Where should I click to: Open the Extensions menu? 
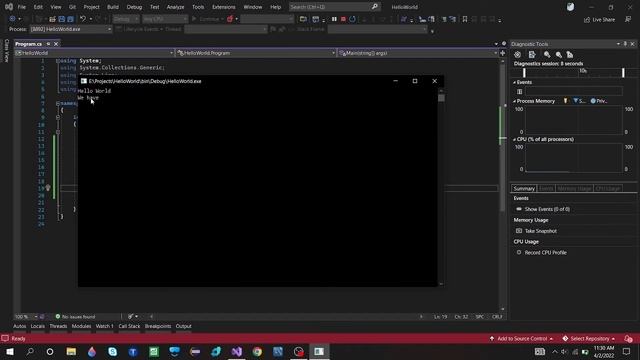point(224,7)
